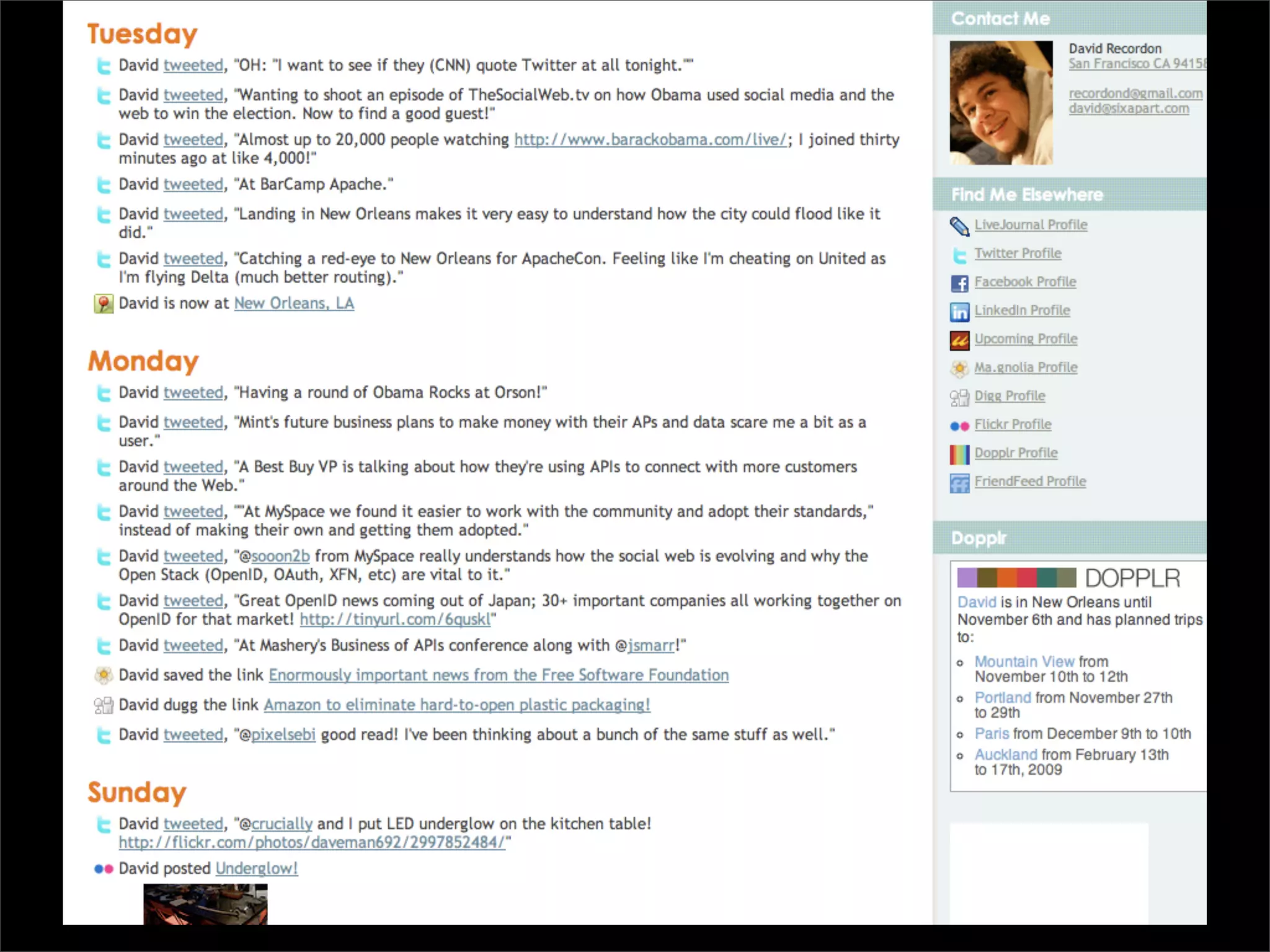Open the Amazon plastic packaging dugg link
The width and height of the screenshot is (1270, 952).
click(x=457, y=705)
